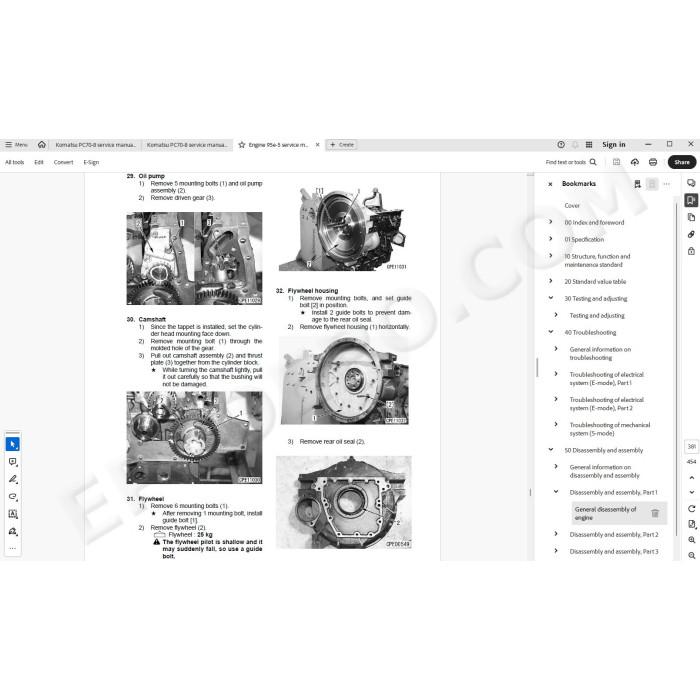Open the Convert menu
The width and height of the screenshot is (700, 700).
pos(63,162)
